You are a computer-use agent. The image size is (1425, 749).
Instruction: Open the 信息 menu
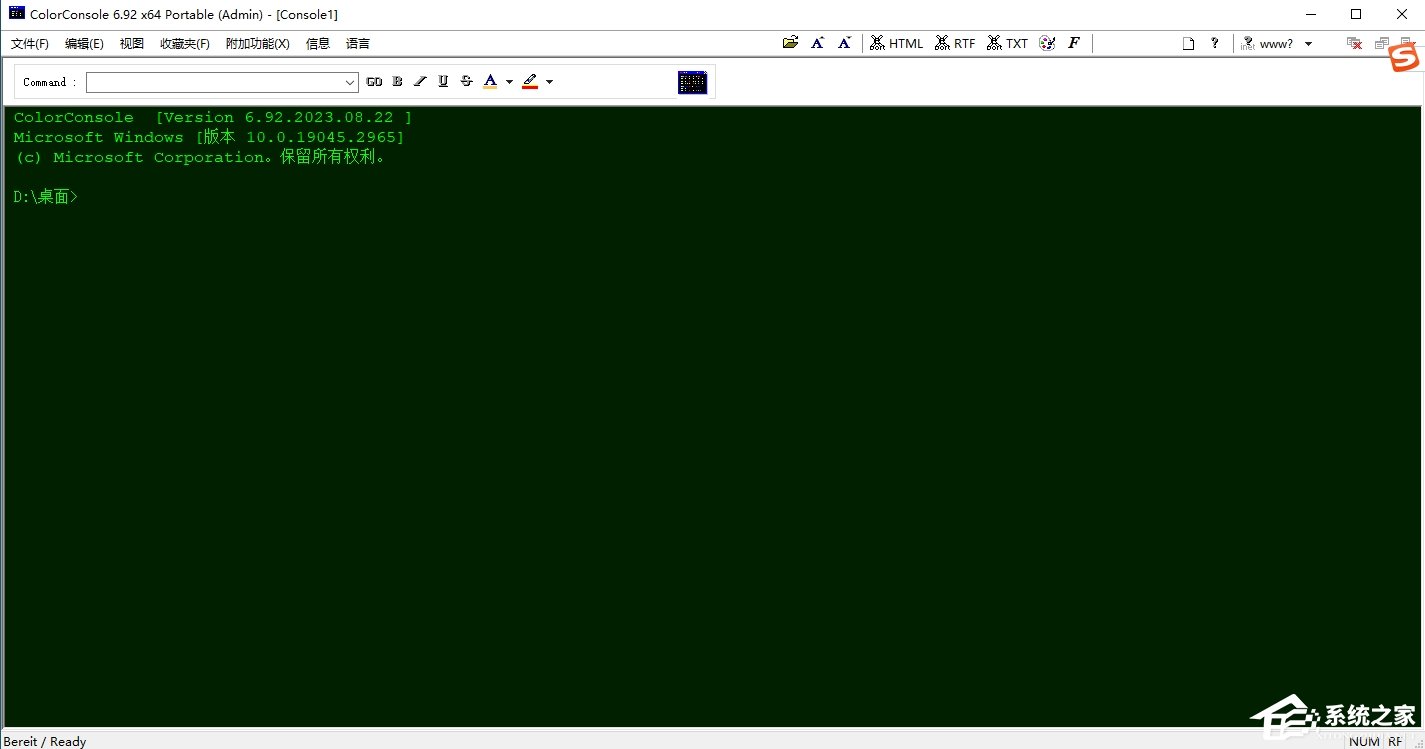(x=318, y=43)
